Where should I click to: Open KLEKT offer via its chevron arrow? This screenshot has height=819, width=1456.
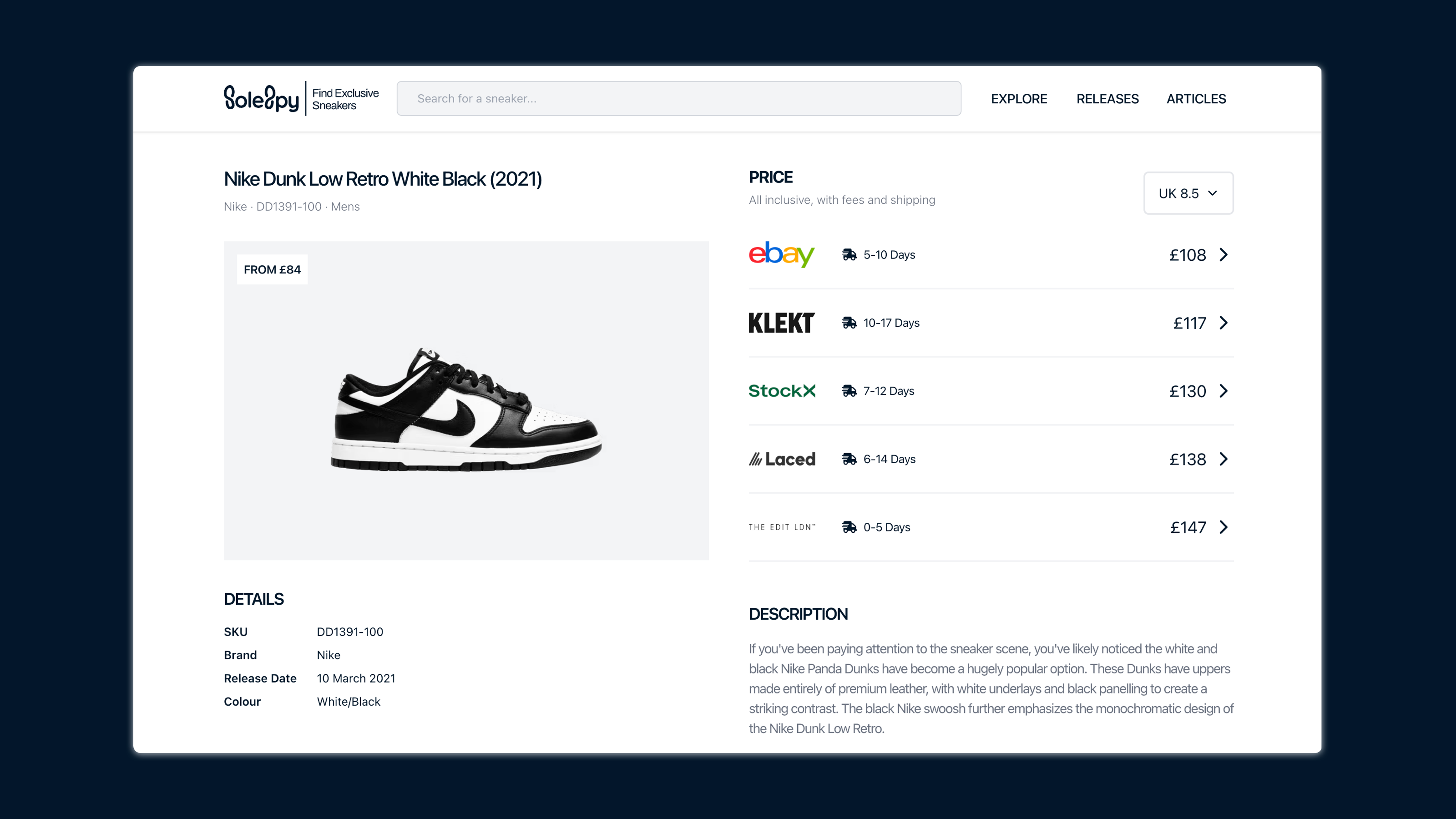(x=1223, y=323)
